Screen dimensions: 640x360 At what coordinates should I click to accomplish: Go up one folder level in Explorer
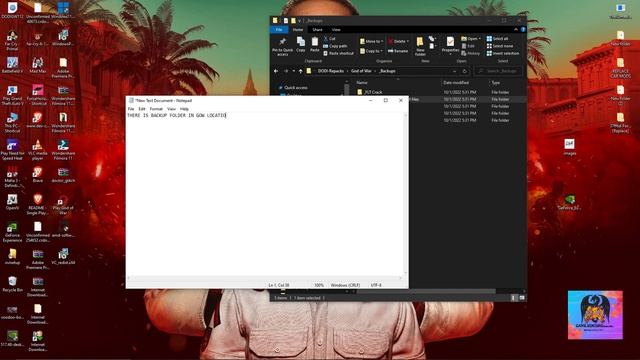[x=300, y=71]
